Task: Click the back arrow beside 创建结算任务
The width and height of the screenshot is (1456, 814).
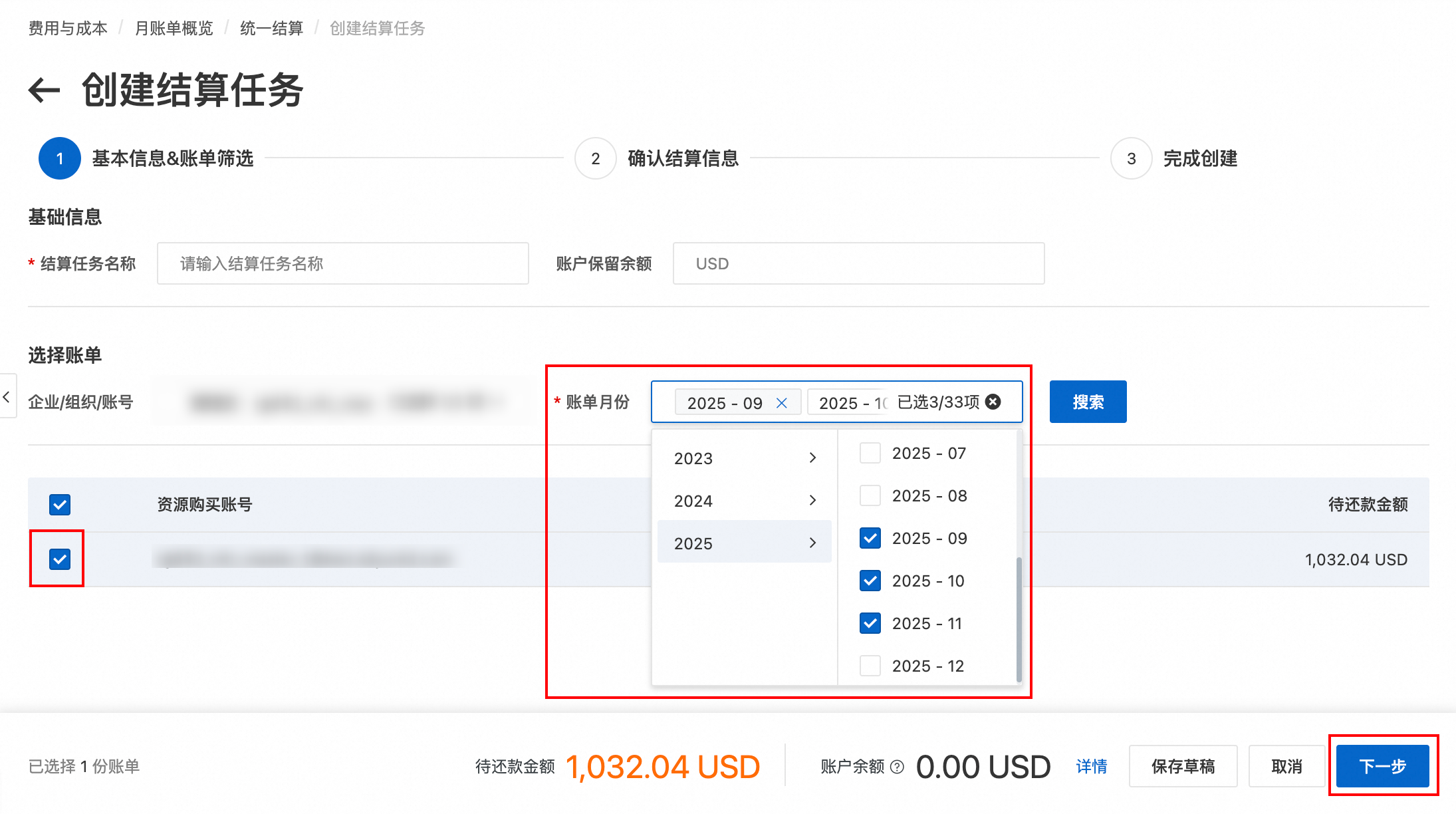Action: (x=45, y=90)
